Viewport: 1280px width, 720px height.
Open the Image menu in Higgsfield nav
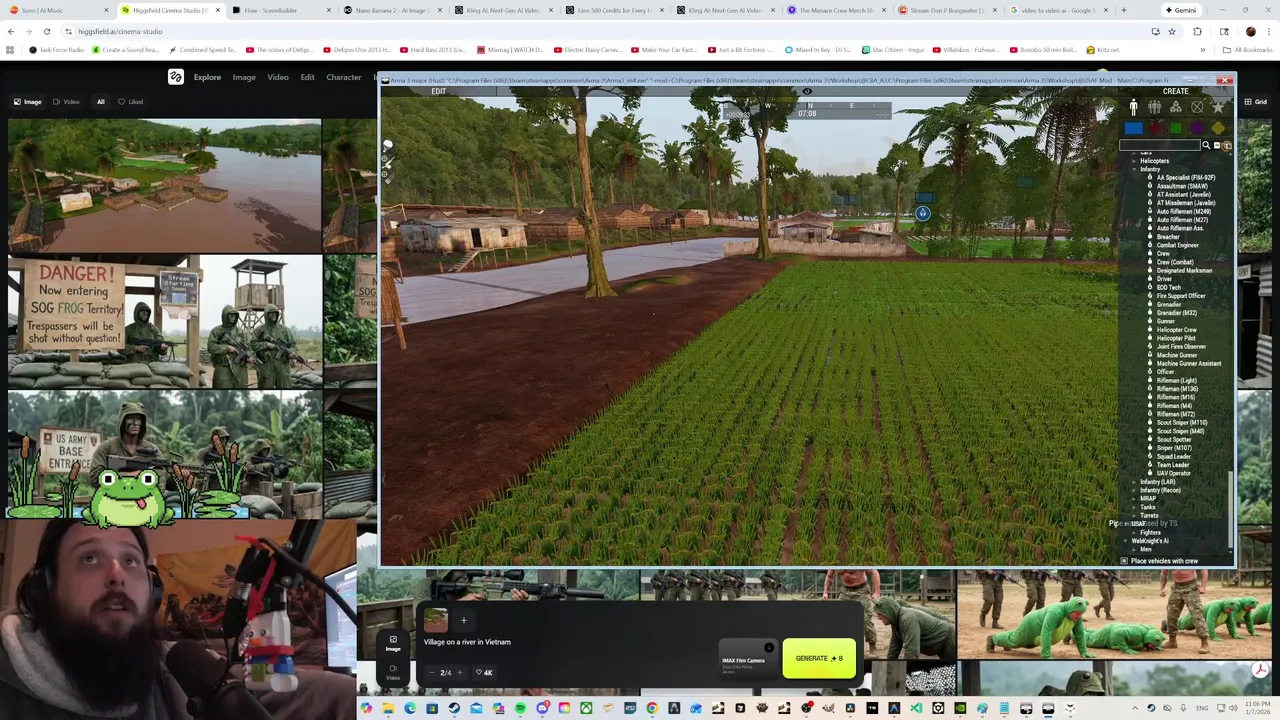(244, 77)
